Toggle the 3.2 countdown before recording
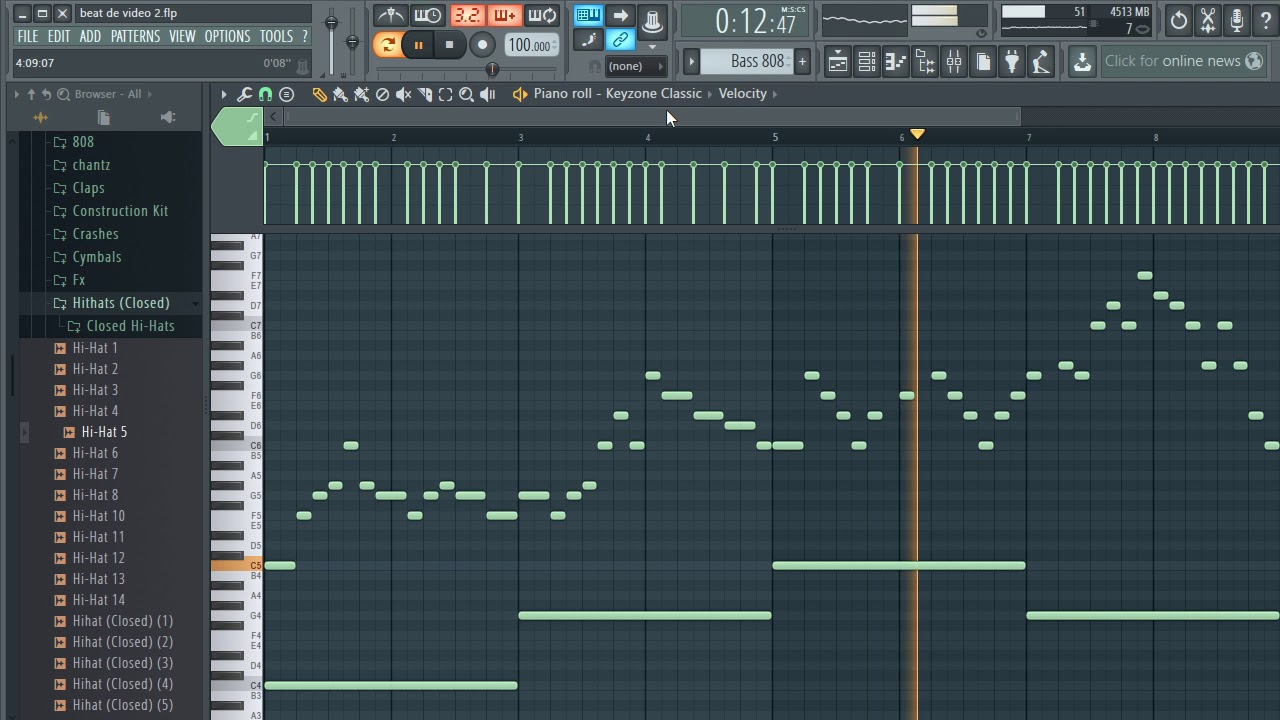The height and width of the screenshot is (720, 1280). click(466, 15)
